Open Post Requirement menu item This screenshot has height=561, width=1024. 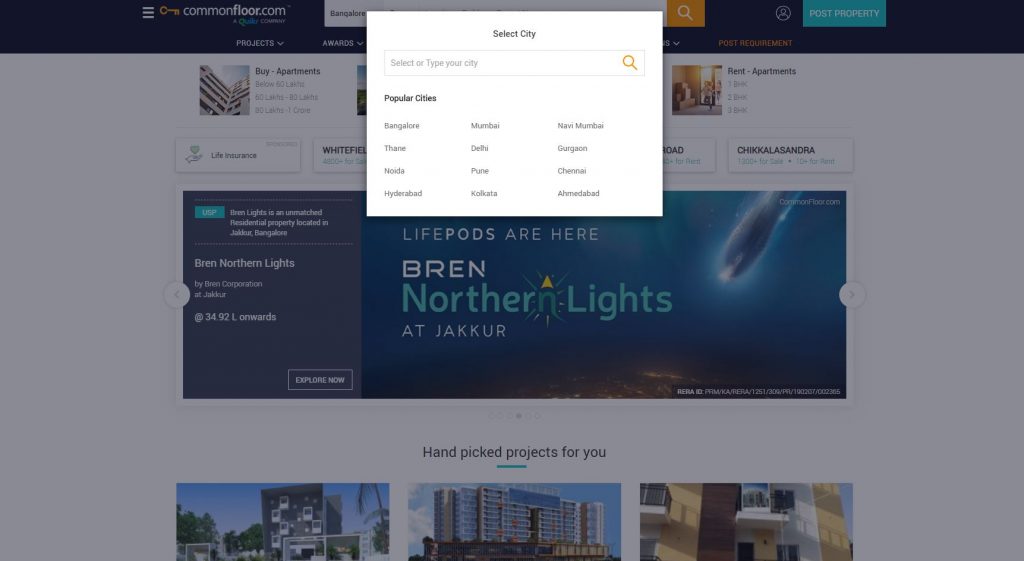pyautogui.click(x=755, y=43)
